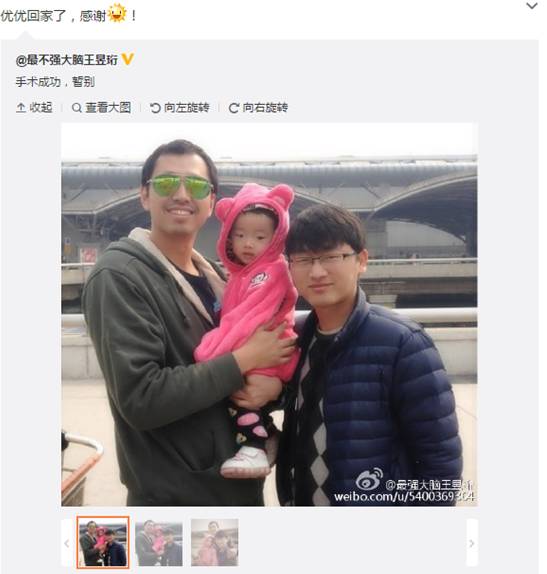Open the @最不强大脑王昱珩 profile link
547x574 pixels.
coord(67,60)
